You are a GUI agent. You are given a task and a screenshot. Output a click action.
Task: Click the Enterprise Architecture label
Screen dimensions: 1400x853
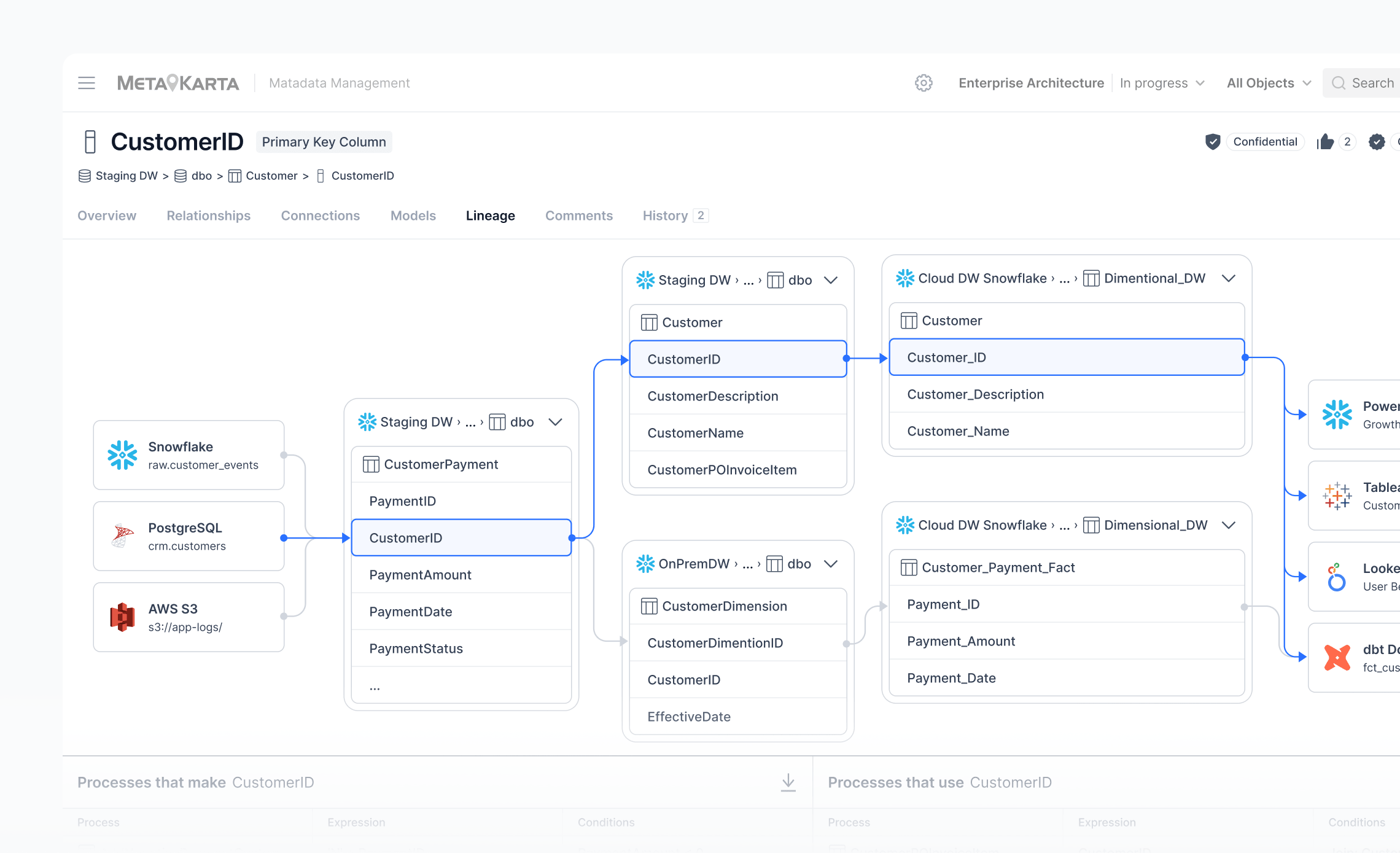[1031, 83]
